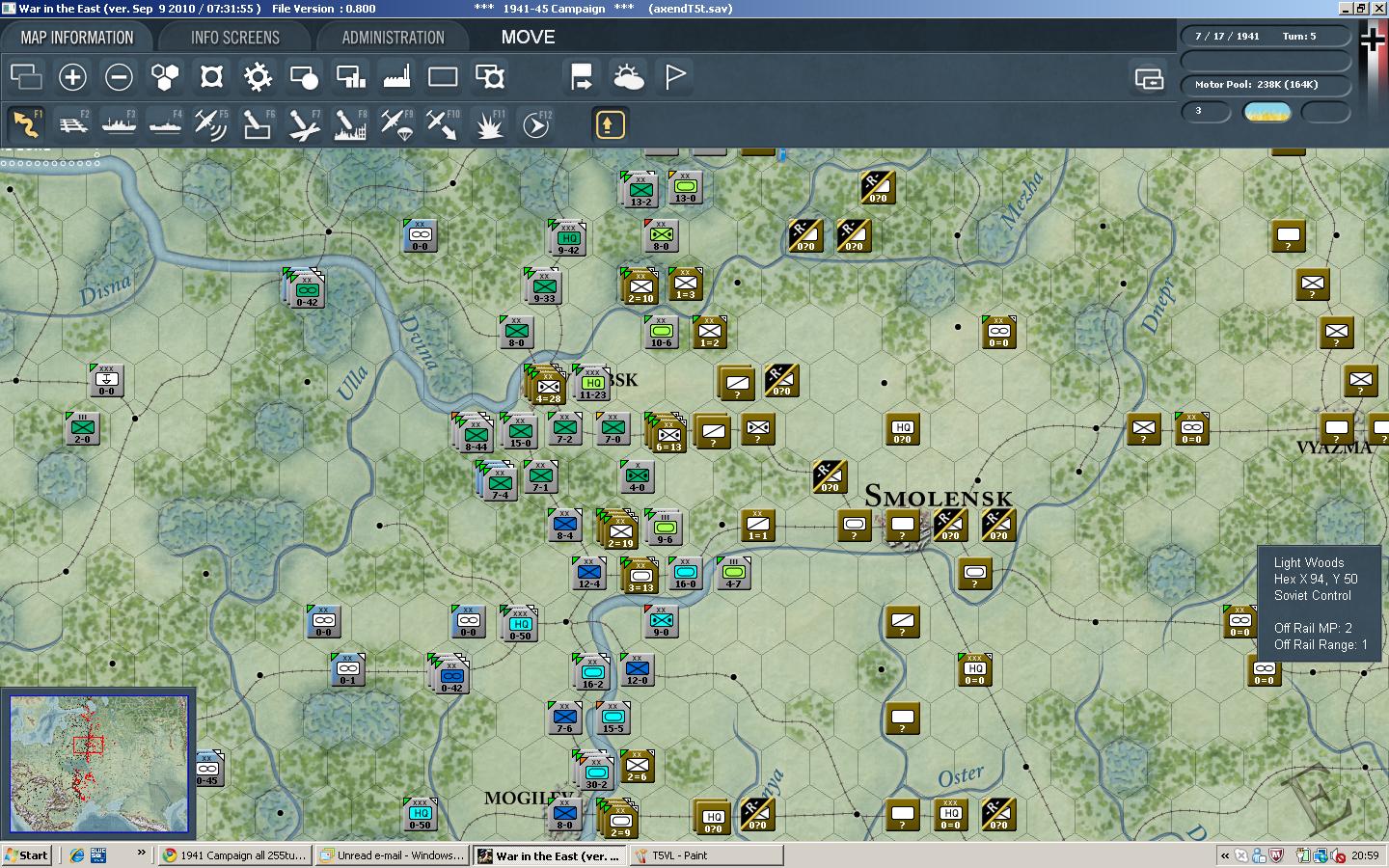Toggle the rectangle-with-bar-chart overlay icon
This screenshot has width=1389, height=868.
[350, 76]
